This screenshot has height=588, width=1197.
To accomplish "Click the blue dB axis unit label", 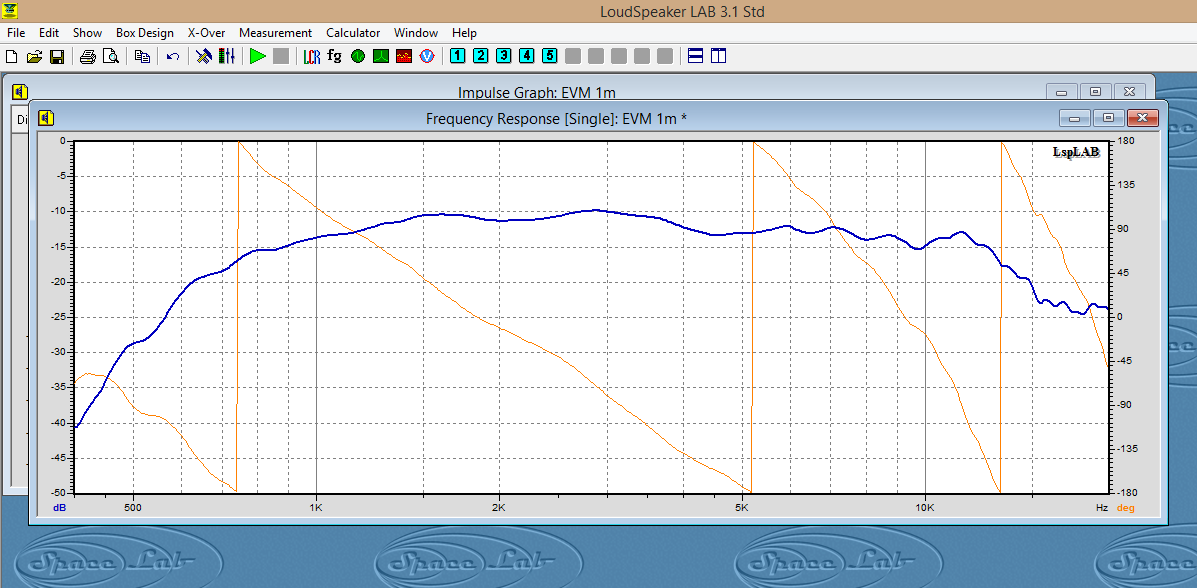I will 60,507.
